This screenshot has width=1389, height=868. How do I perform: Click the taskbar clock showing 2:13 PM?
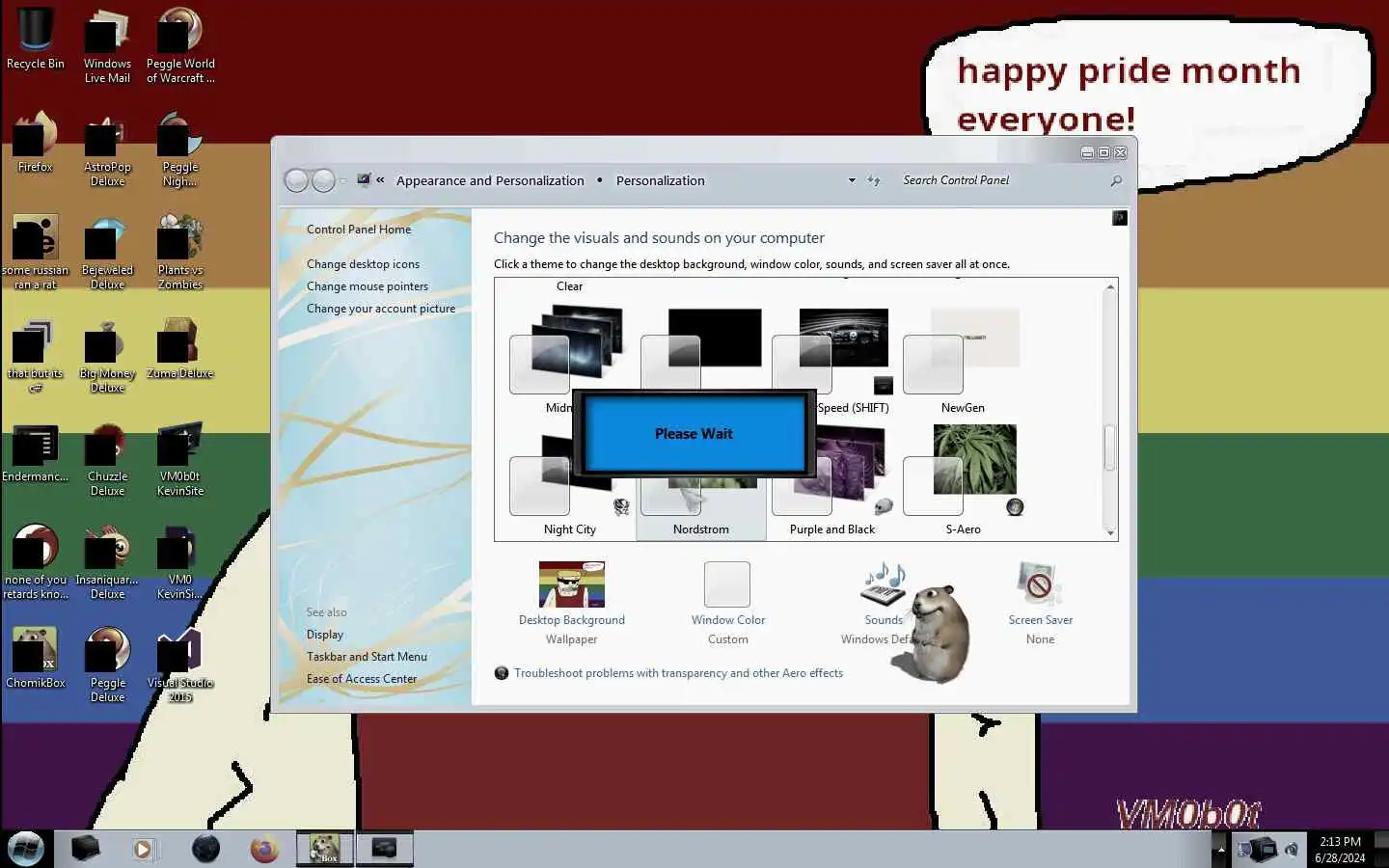[1340, 850]
